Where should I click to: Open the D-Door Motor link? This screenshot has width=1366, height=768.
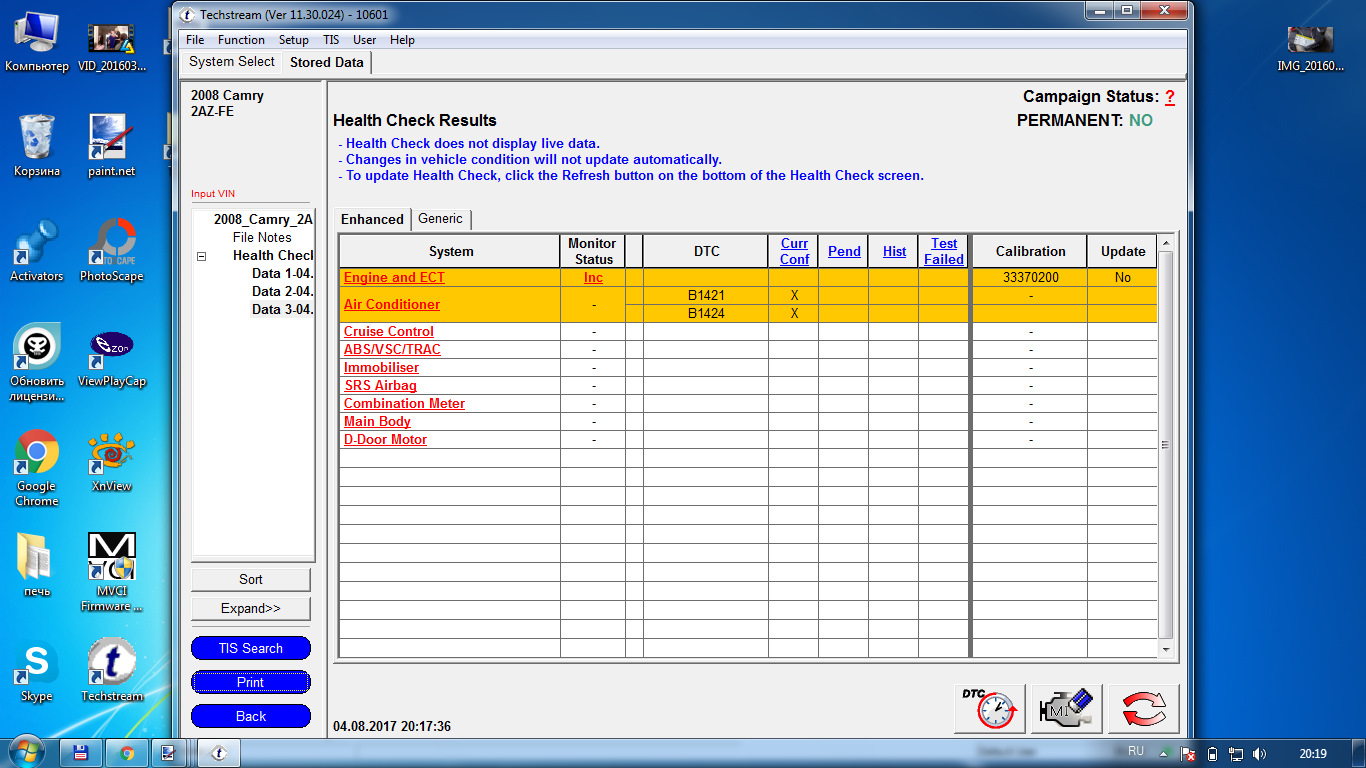click(x=385, y=439)
